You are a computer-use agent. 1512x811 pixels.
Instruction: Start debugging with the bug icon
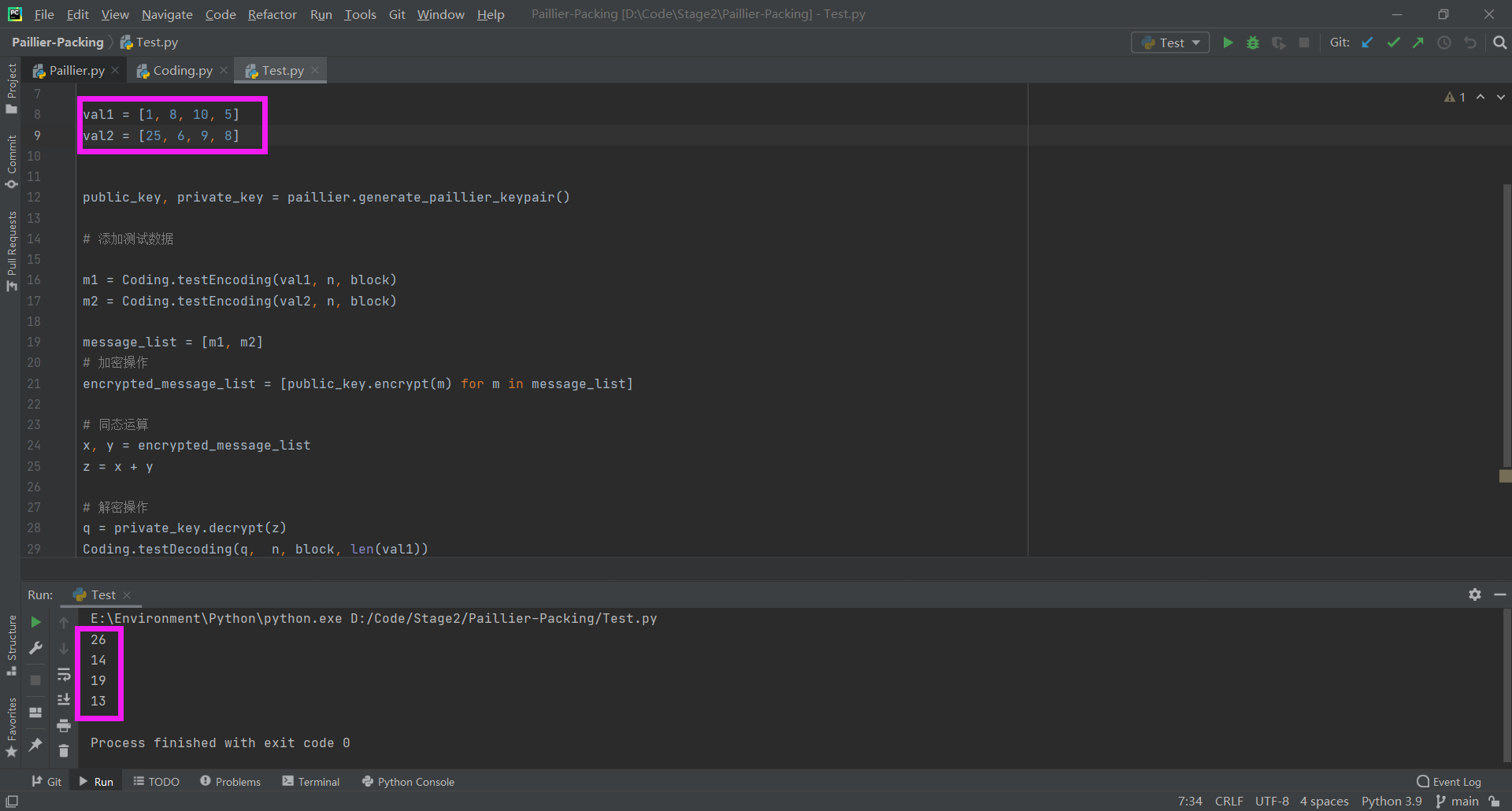pos(1253,43)
